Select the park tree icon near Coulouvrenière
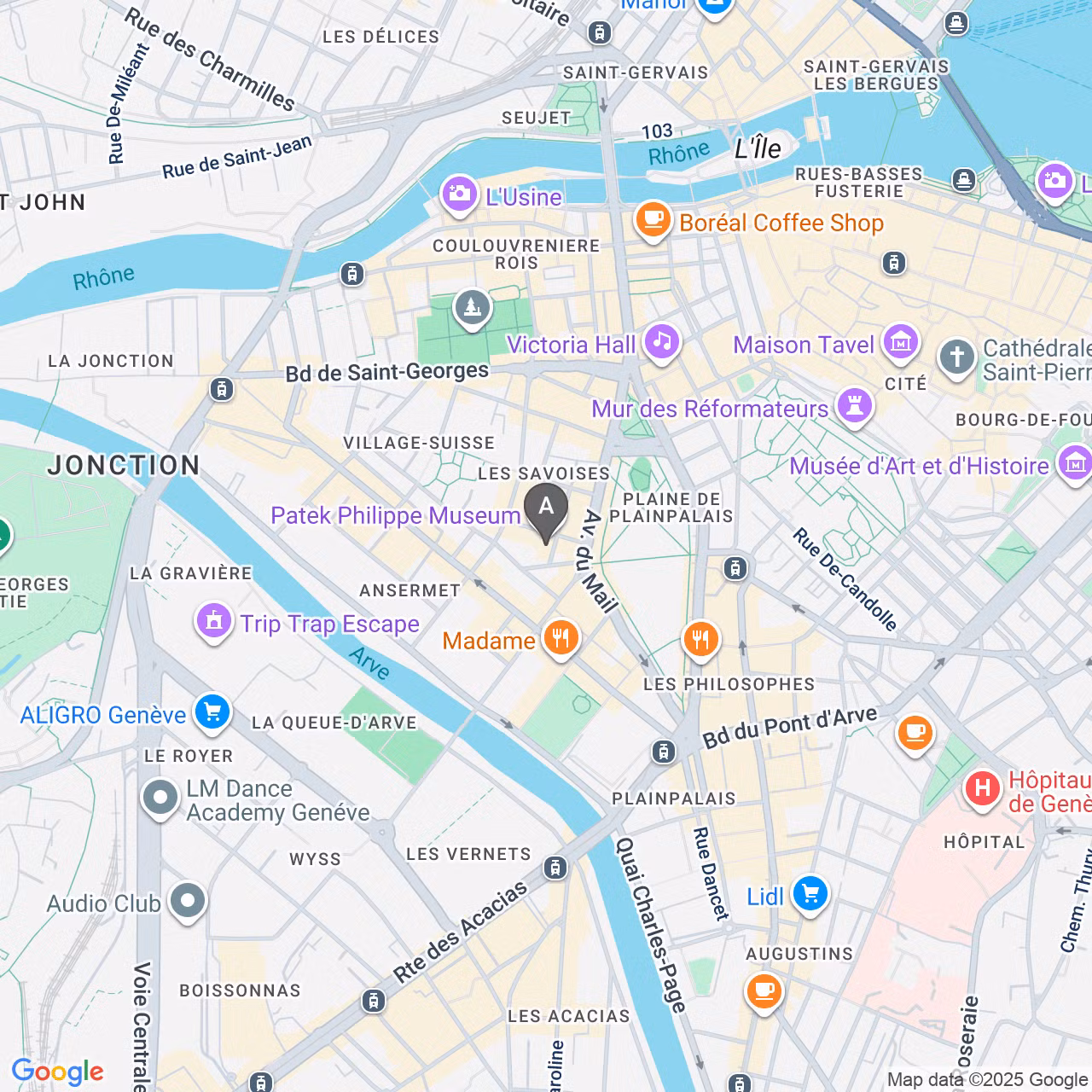The image size is (1092, 1092). point(472,309)
